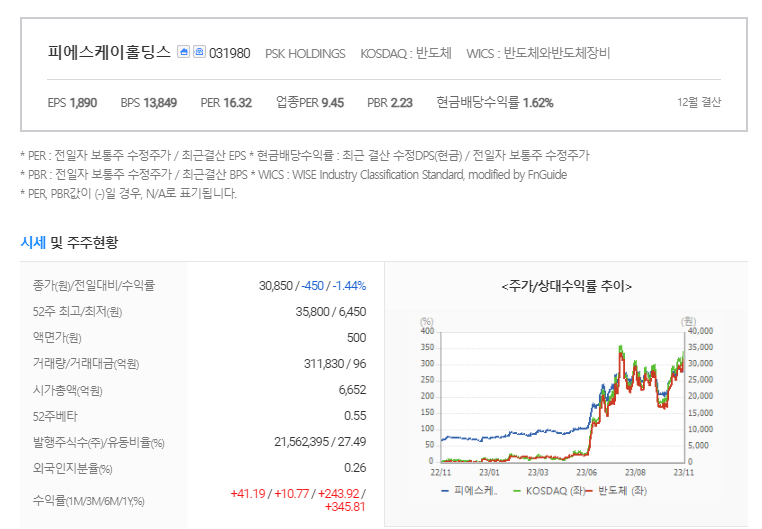Select the 액면가 value 500
The height and width of the screenshot is (529, 762).
click(x=356, y=338)
